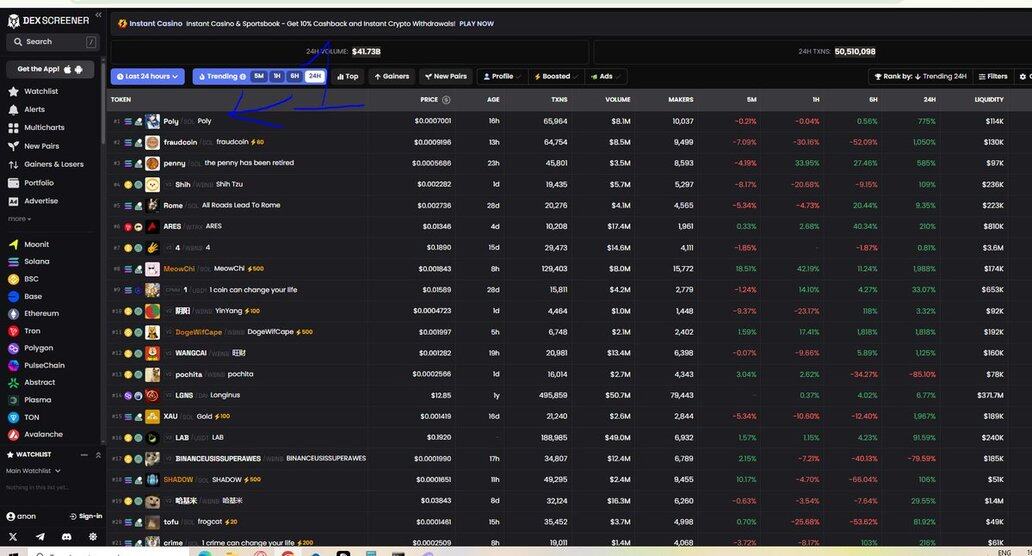Click the Trending info icon
The height and width of the screenshot is (556, 1032).
pos(243,76)
